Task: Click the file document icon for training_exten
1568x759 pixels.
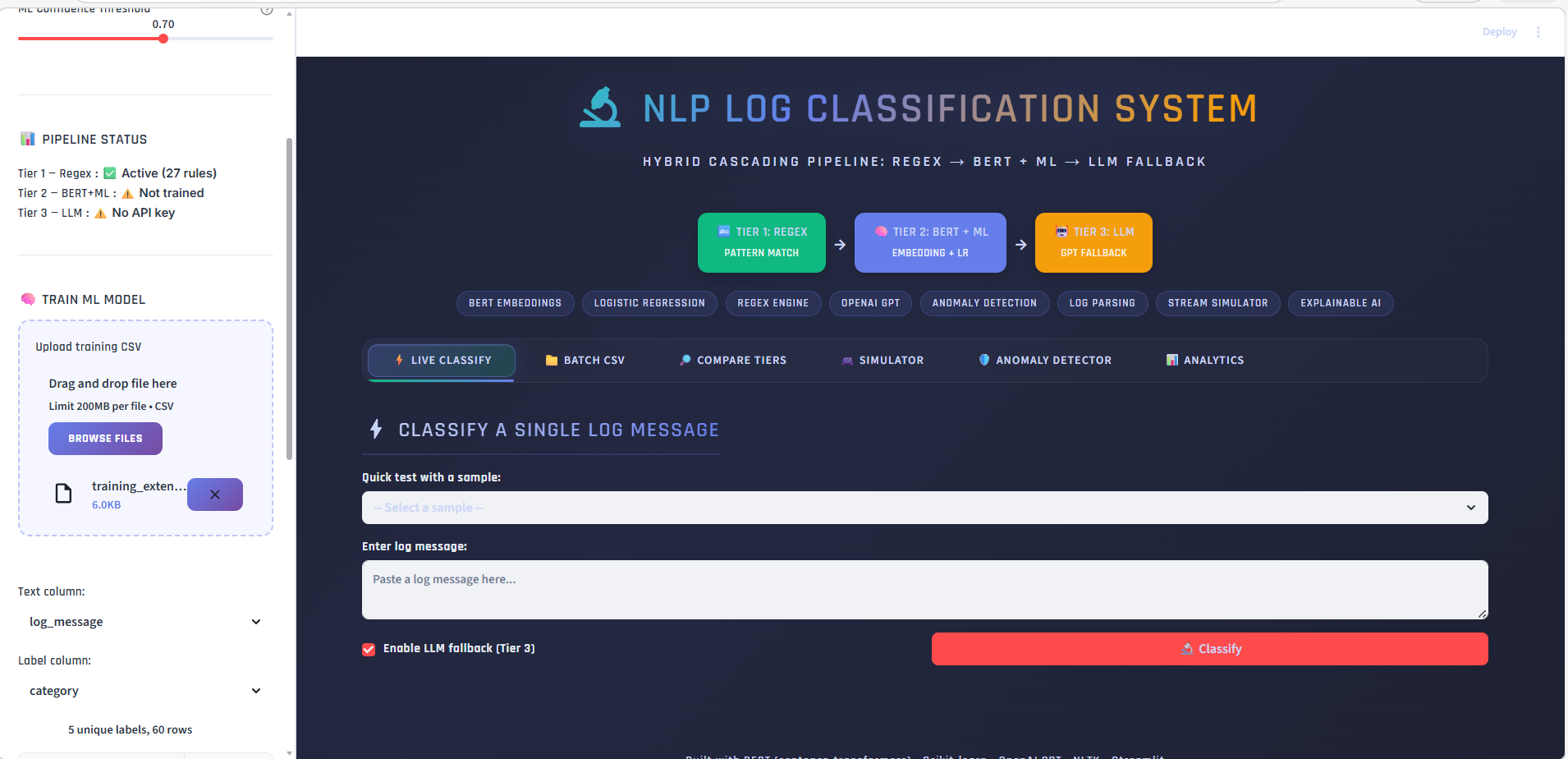Action: (x=63, y=494)
